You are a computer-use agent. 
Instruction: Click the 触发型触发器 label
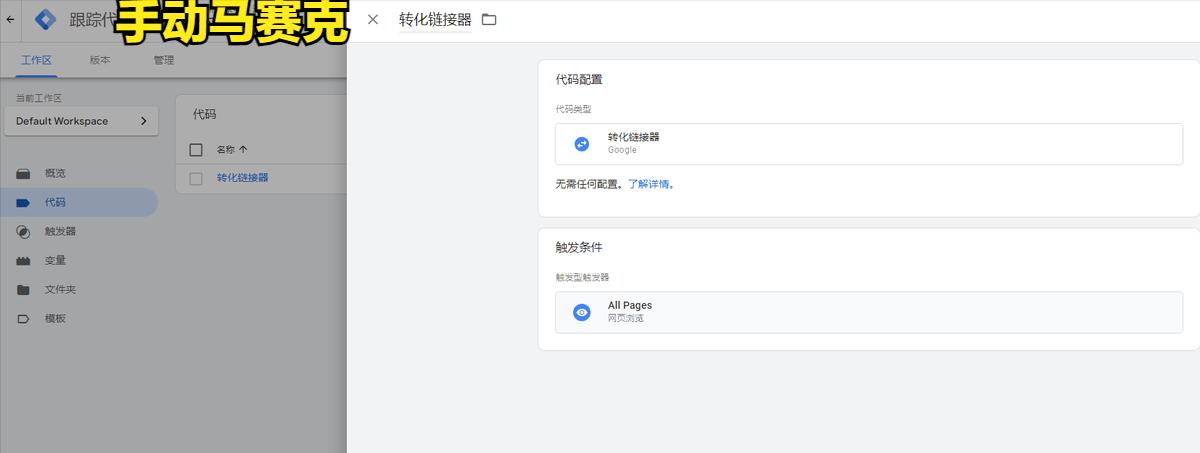pyautogui.click(x=582, y=277)
